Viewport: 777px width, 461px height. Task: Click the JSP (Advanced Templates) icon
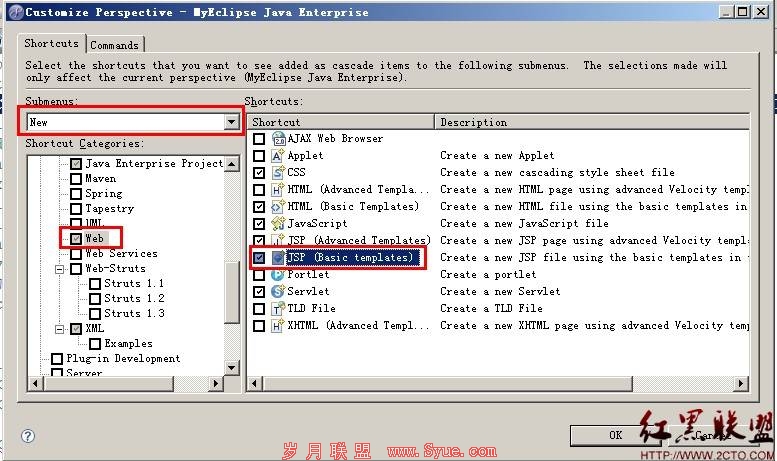point(278,240)
